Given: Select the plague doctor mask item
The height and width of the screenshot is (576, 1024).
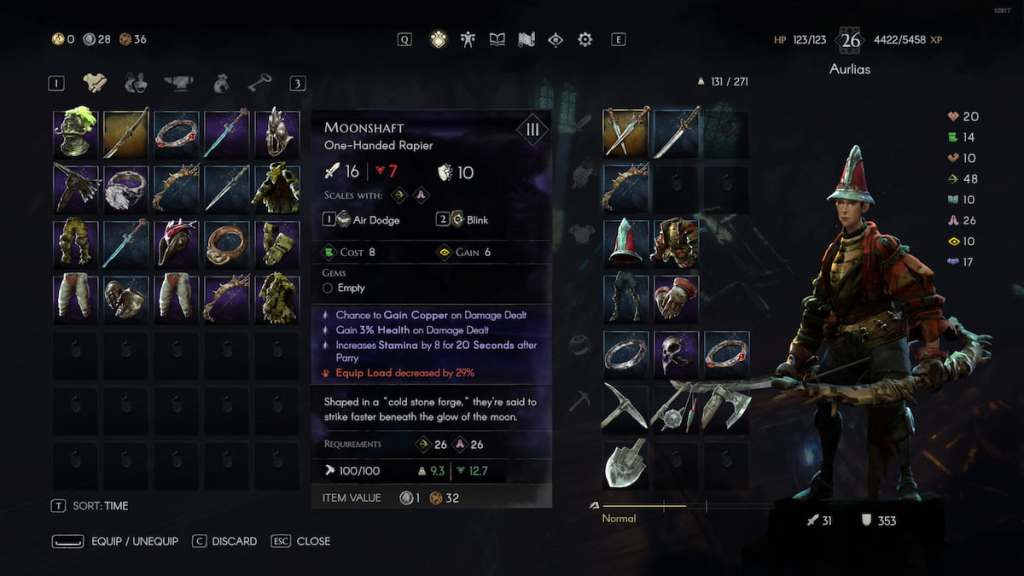Looking at the screenshot, I should click(176, 243).
